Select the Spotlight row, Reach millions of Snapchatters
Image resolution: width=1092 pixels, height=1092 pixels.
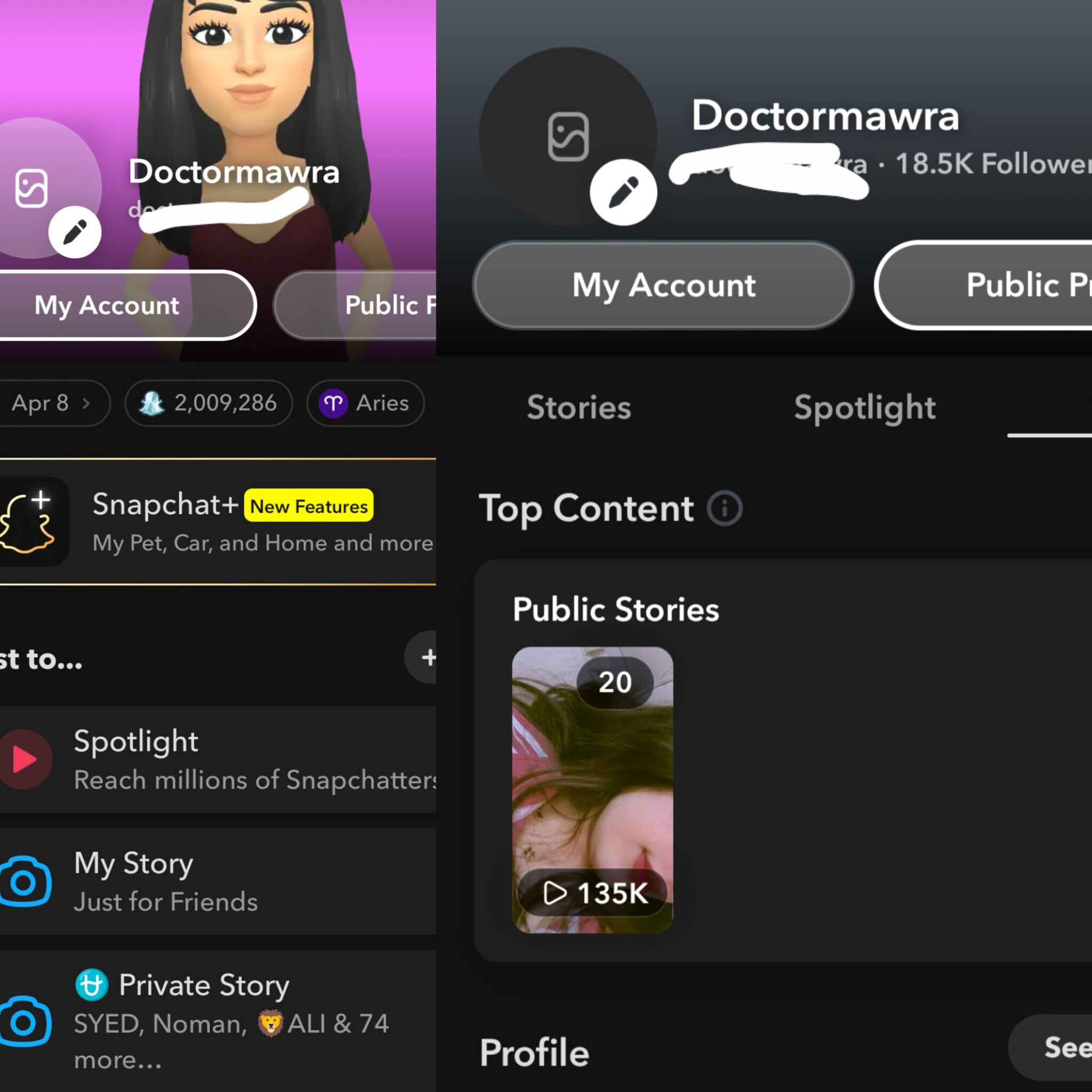point(218,759)
